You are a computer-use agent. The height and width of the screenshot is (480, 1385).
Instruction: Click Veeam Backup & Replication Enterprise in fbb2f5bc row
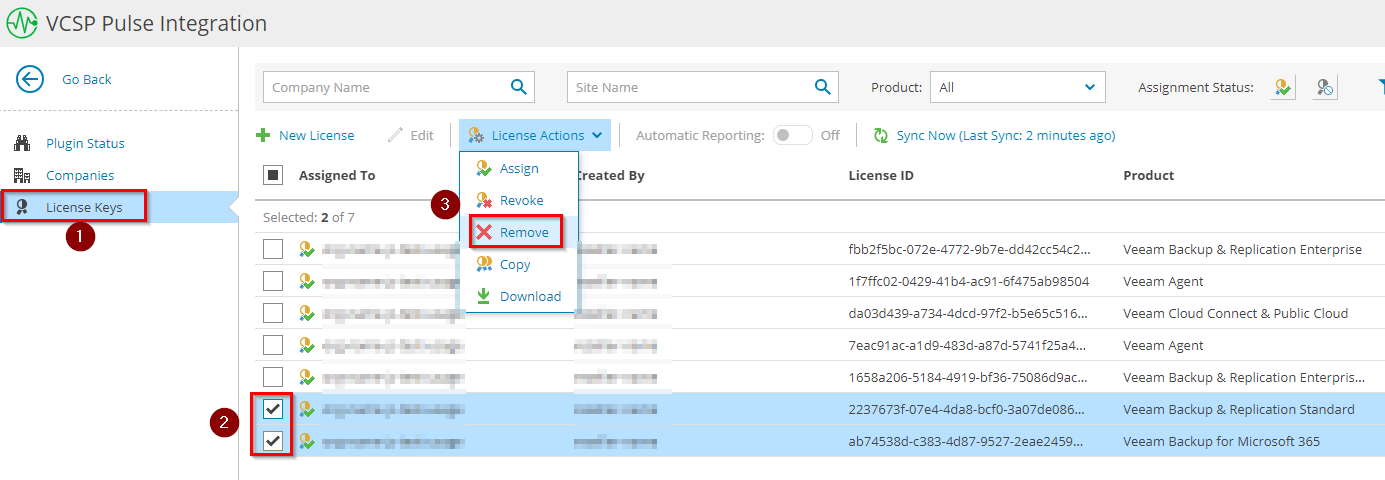[1242, 249]
